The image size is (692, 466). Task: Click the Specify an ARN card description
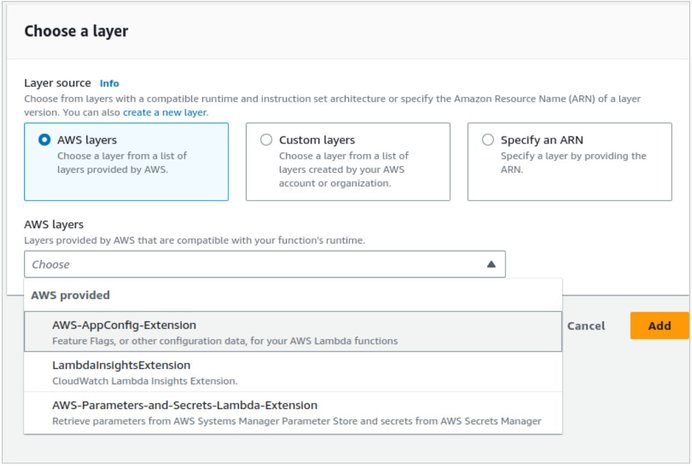[573, 162]
